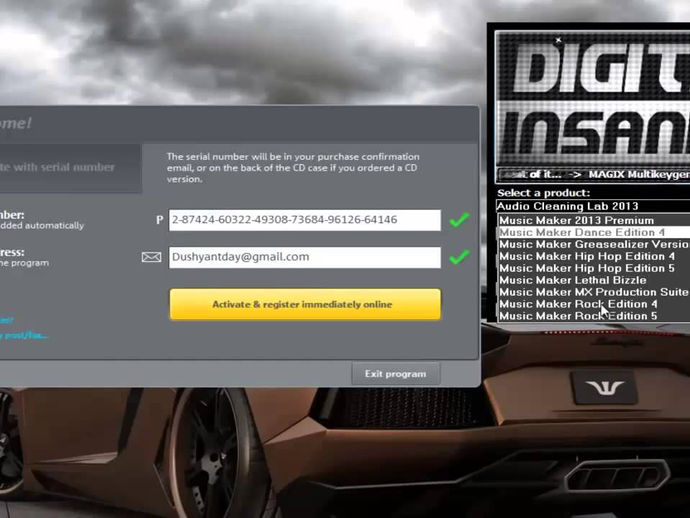Screen dimensions: 690x518
Task: Click the email address input field
Action: coord(305,257)
